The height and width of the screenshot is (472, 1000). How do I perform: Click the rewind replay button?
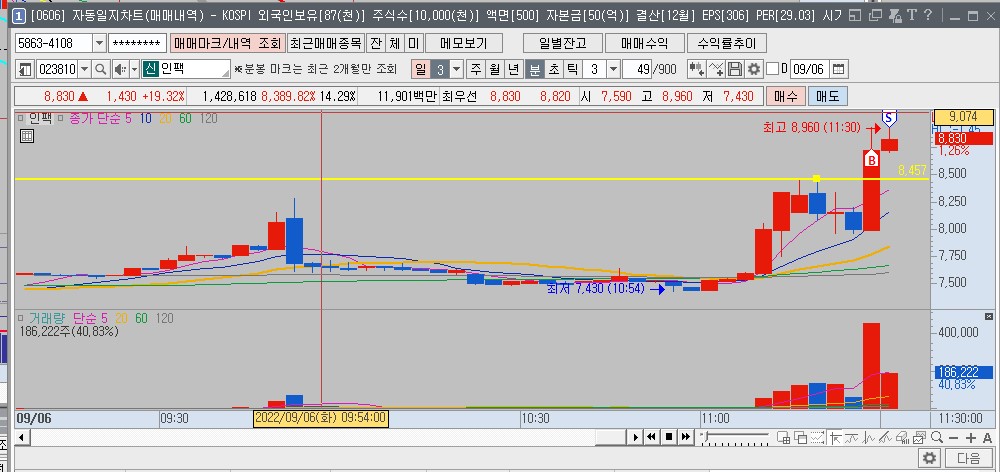[652, 437]
